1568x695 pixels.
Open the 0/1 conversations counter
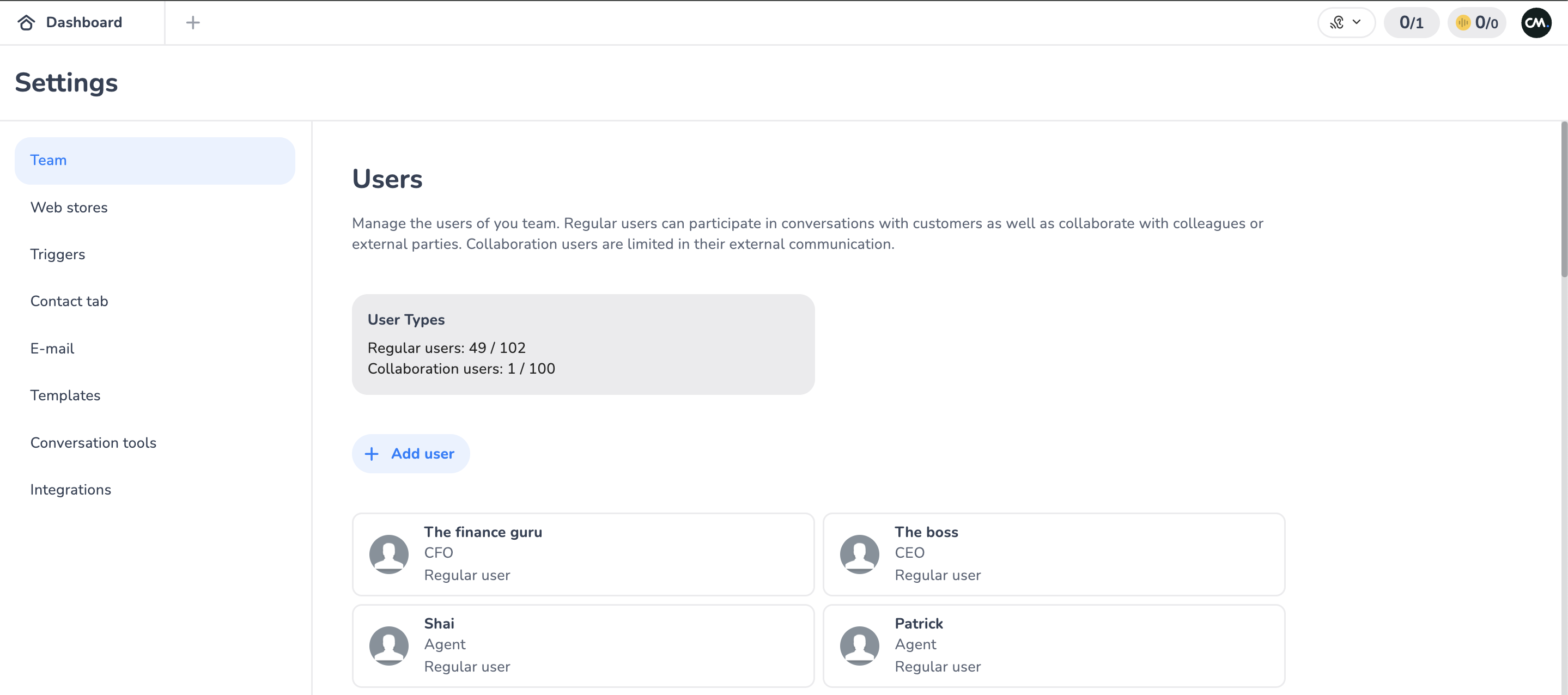[x=1411, y=22]
